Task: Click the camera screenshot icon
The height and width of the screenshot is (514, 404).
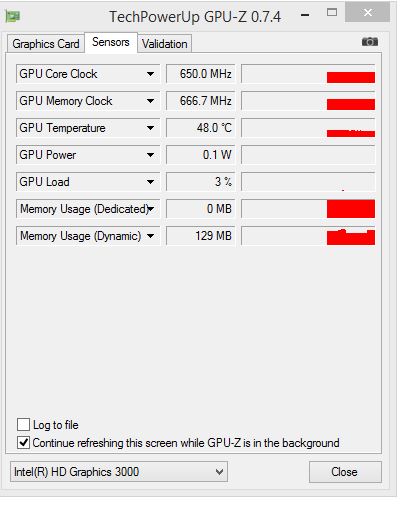Action: (370, 42)
